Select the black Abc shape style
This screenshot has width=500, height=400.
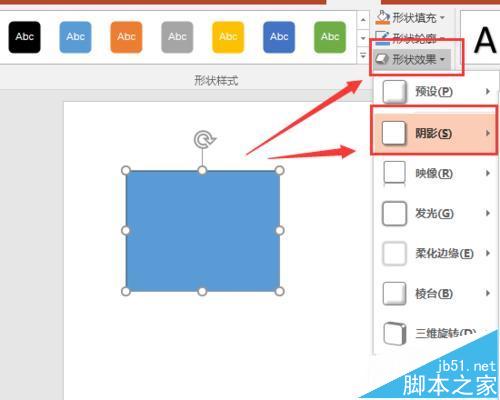pos(25,37)
